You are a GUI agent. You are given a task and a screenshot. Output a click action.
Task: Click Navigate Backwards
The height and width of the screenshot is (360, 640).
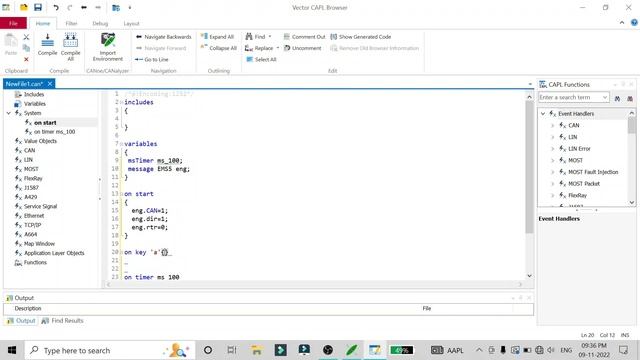[x=163, y=37]
